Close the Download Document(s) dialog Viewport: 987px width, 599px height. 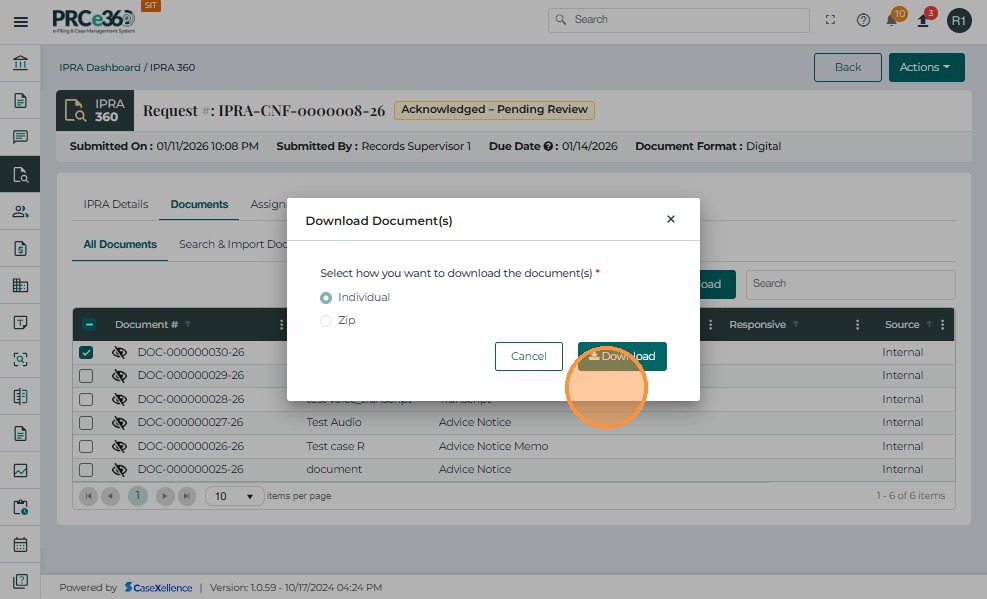[x=671, y=219]
